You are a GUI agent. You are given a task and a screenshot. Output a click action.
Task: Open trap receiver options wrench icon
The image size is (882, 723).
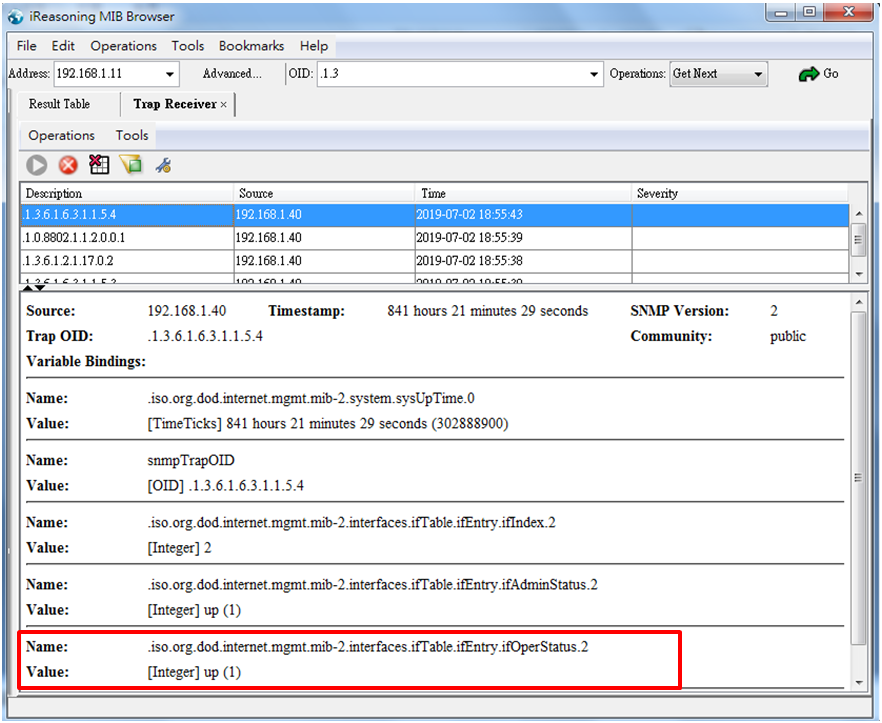pyautogui.click(x=163, y=165)
